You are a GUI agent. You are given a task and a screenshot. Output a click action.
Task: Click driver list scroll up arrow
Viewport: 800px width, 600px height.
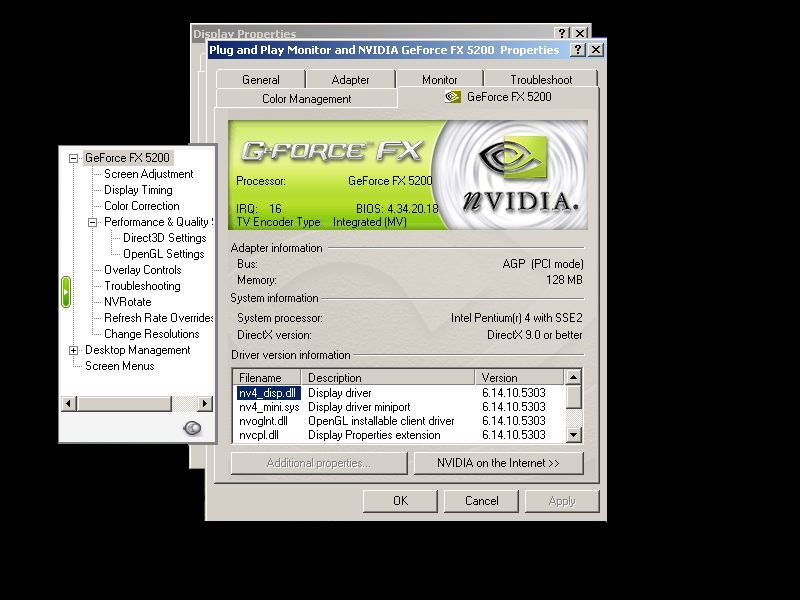coord(573,377)
